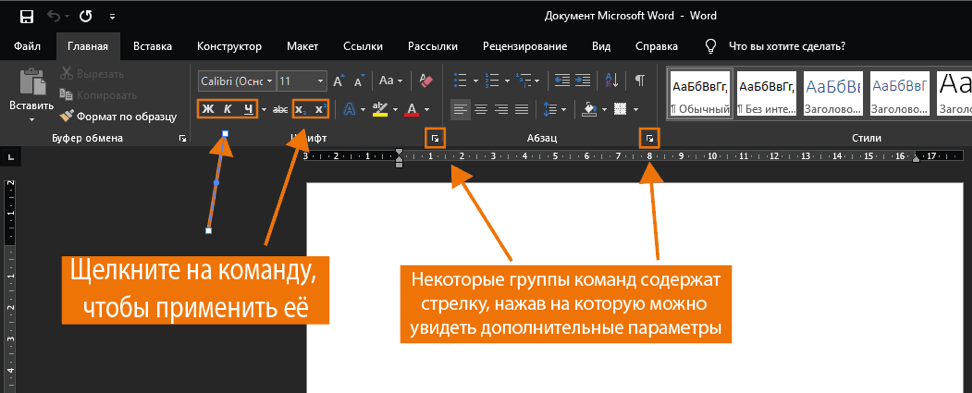972x393 pixels.
Task: Toggle subscript x₂ formatting
Action: [x=301, y=110]
